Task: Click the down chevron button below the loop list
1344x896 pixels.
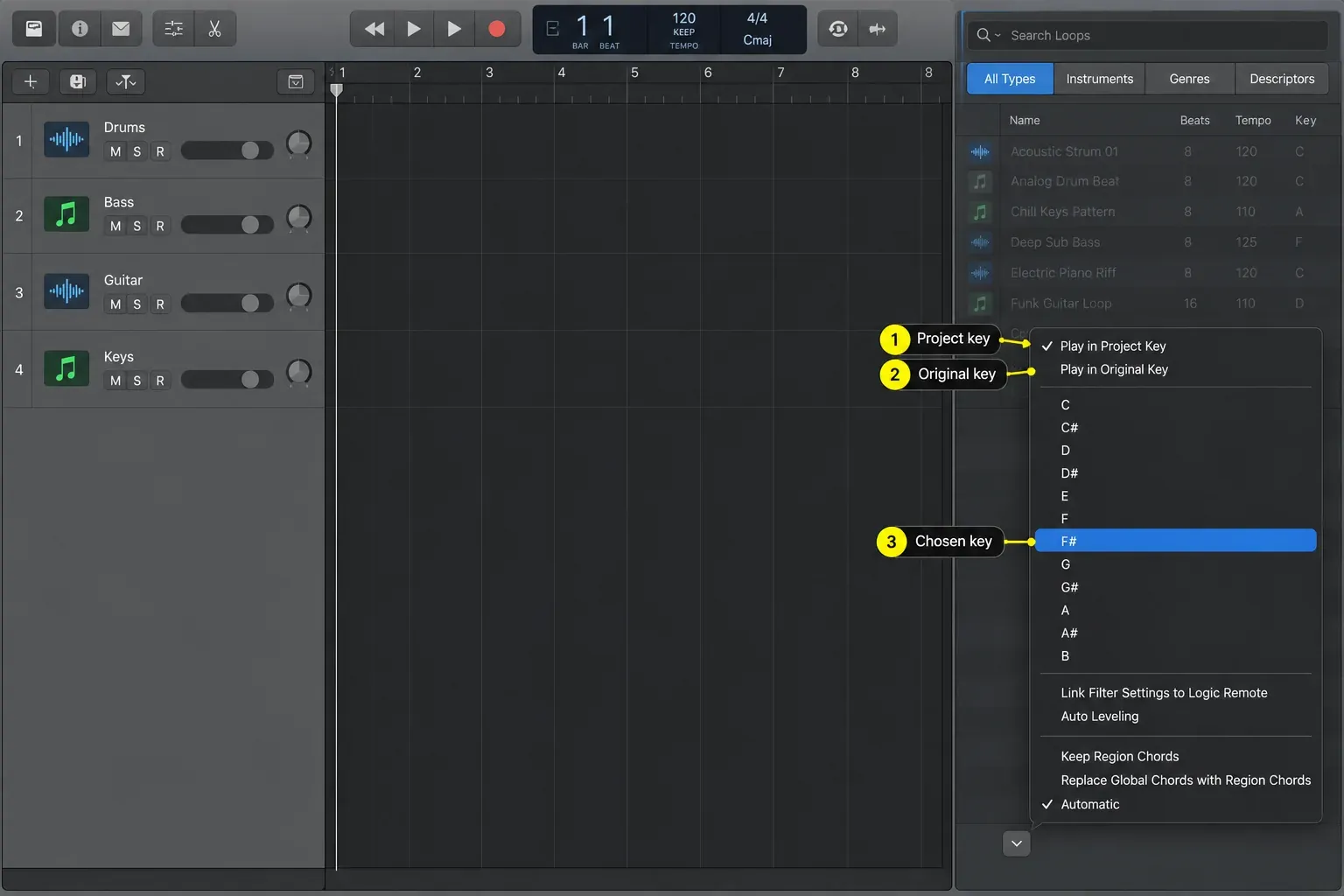Action: (x=1016, y=843)
